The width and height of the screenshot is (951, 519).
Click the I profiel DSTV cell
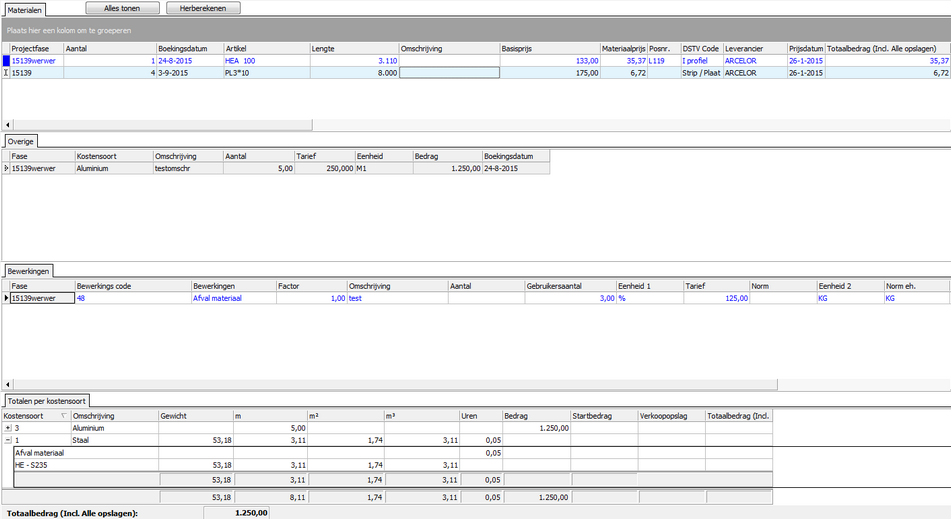[702, 61]
